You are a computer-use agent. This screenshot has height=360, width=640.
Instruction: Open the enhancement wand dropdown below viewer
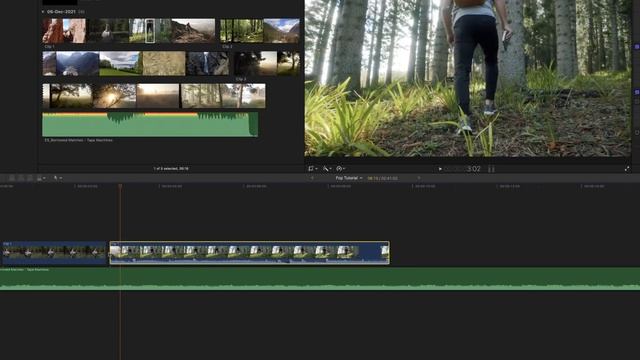pyautogui.click(x=327, y=169)
